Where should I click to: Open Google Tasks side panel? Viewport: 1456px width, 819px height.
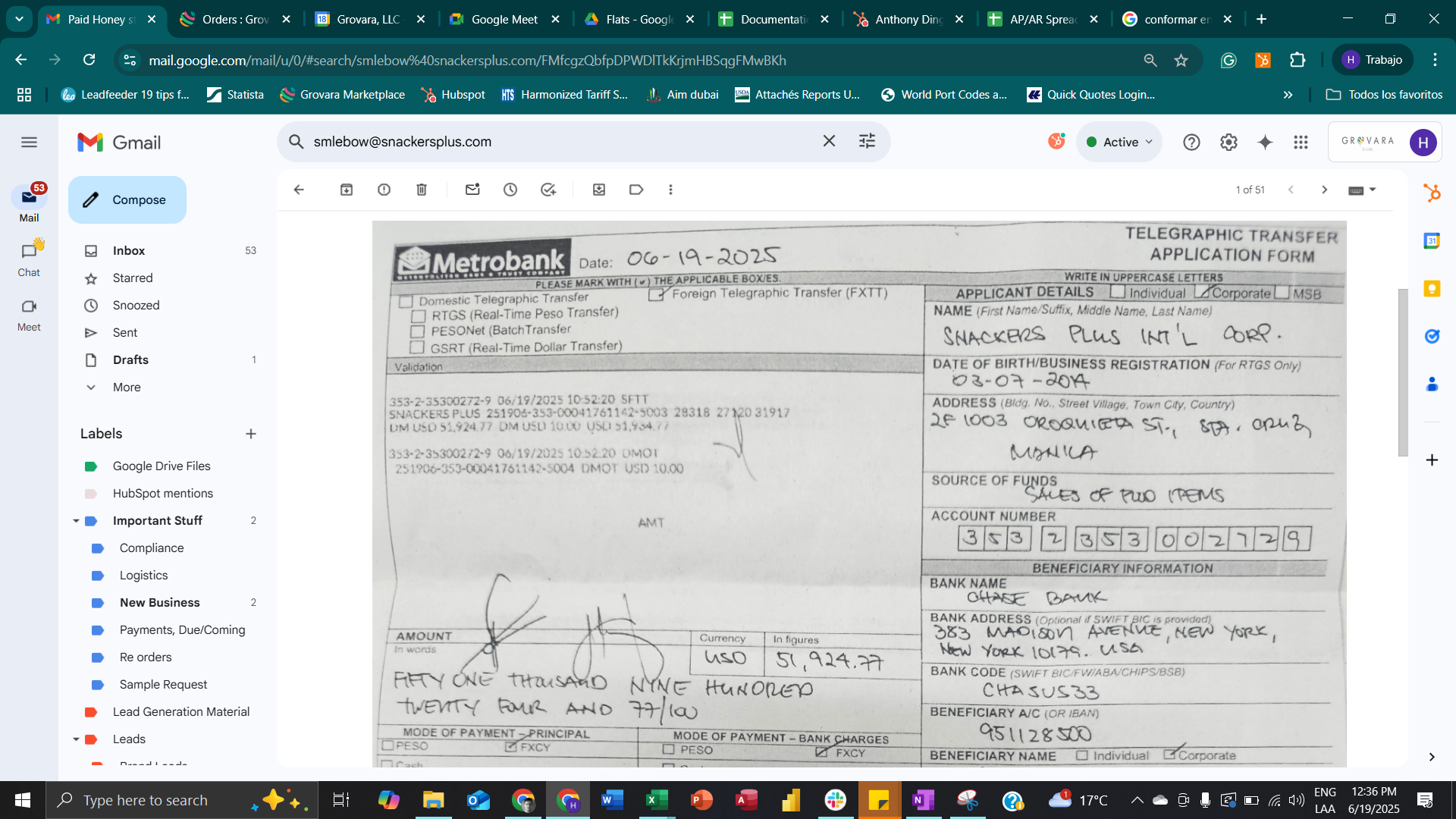coord(1432,336)
